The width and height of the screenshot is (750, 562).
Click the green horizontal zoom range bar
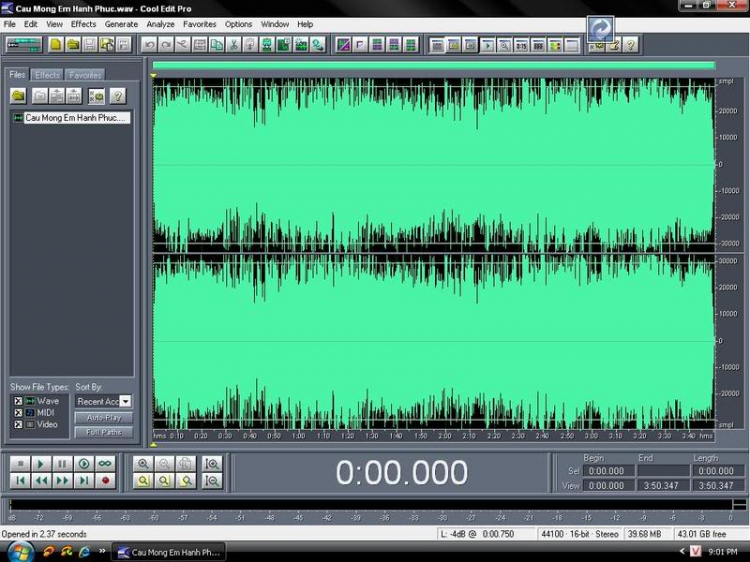(x=434, y=66)
